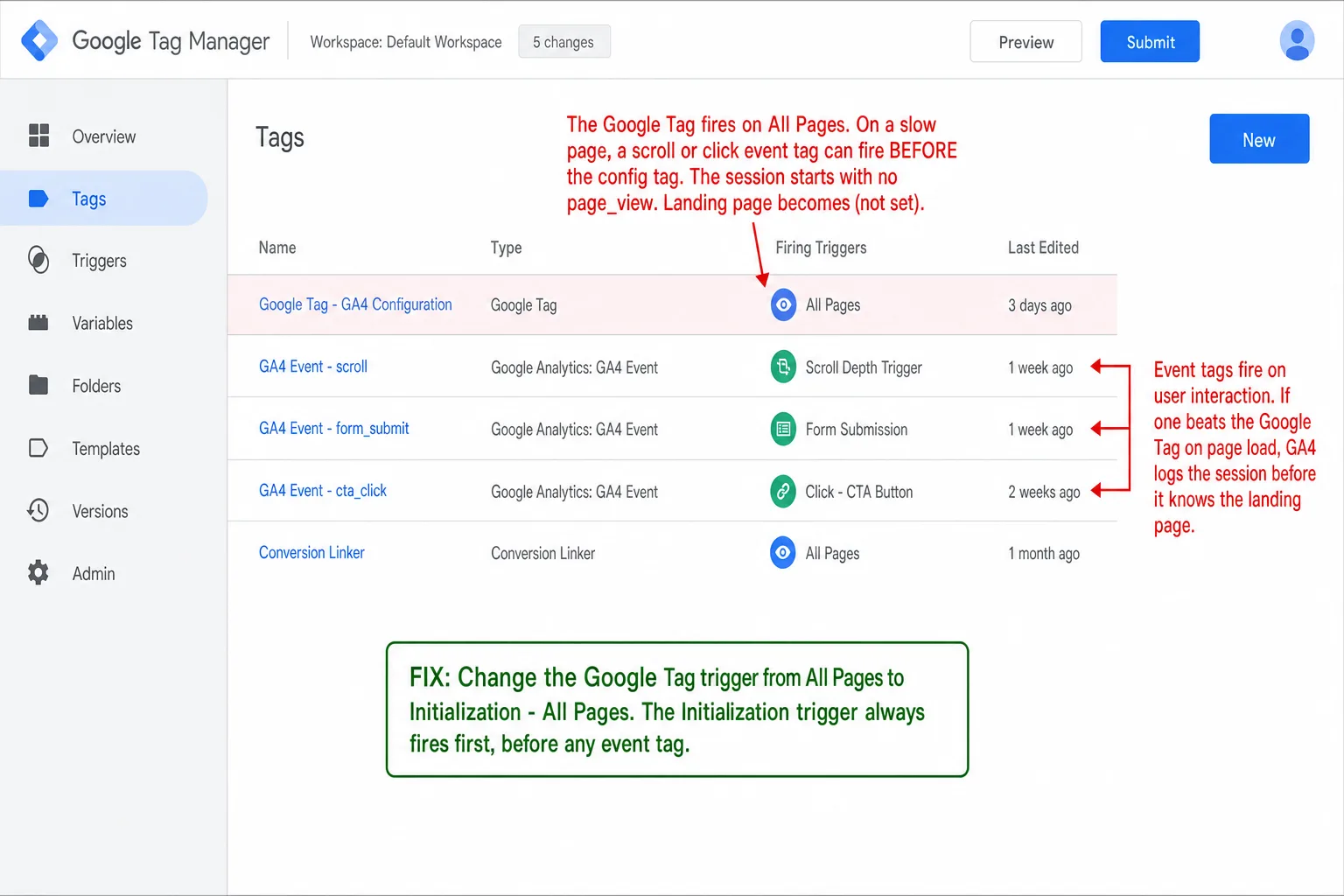Click Workspace: Default Workspace selector
1344x896 pixels.
click(406, 42)
